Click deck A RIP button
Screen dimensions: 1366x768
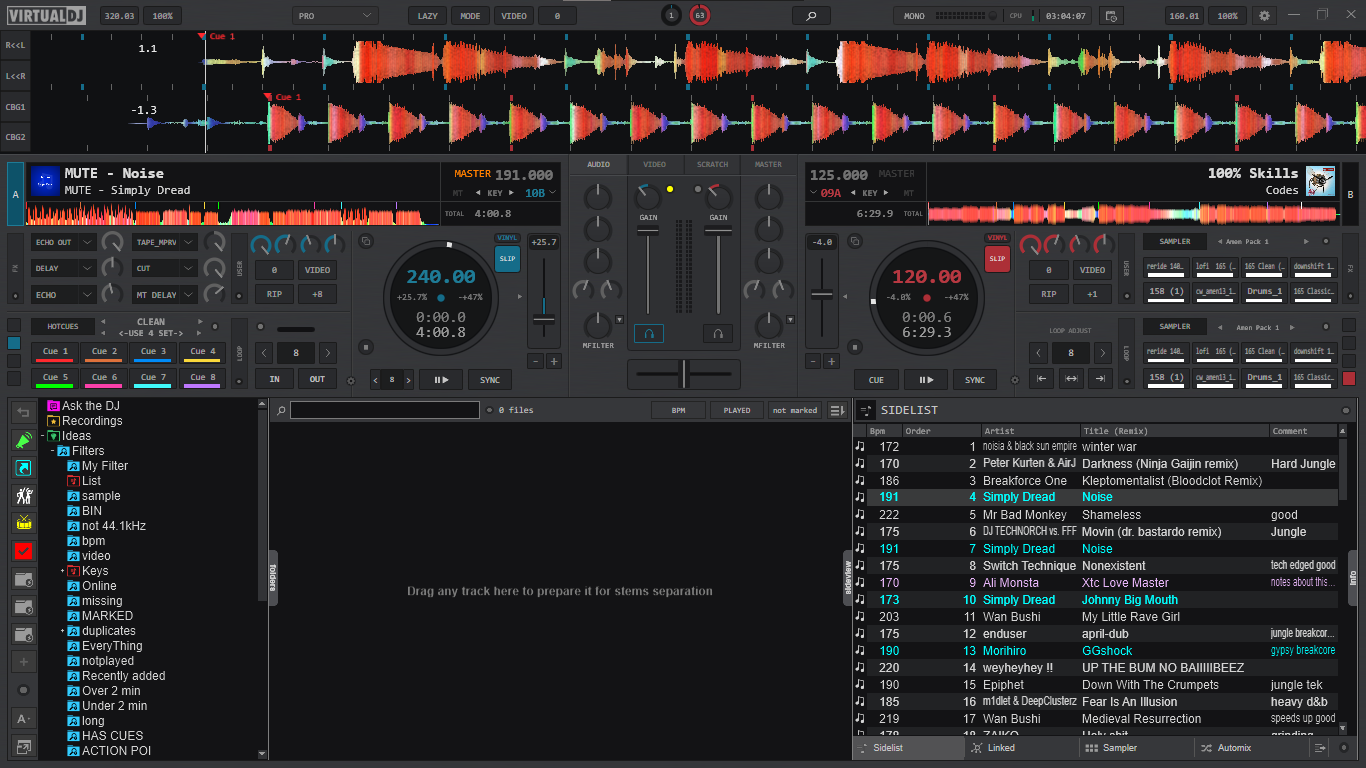click(274, 294)
